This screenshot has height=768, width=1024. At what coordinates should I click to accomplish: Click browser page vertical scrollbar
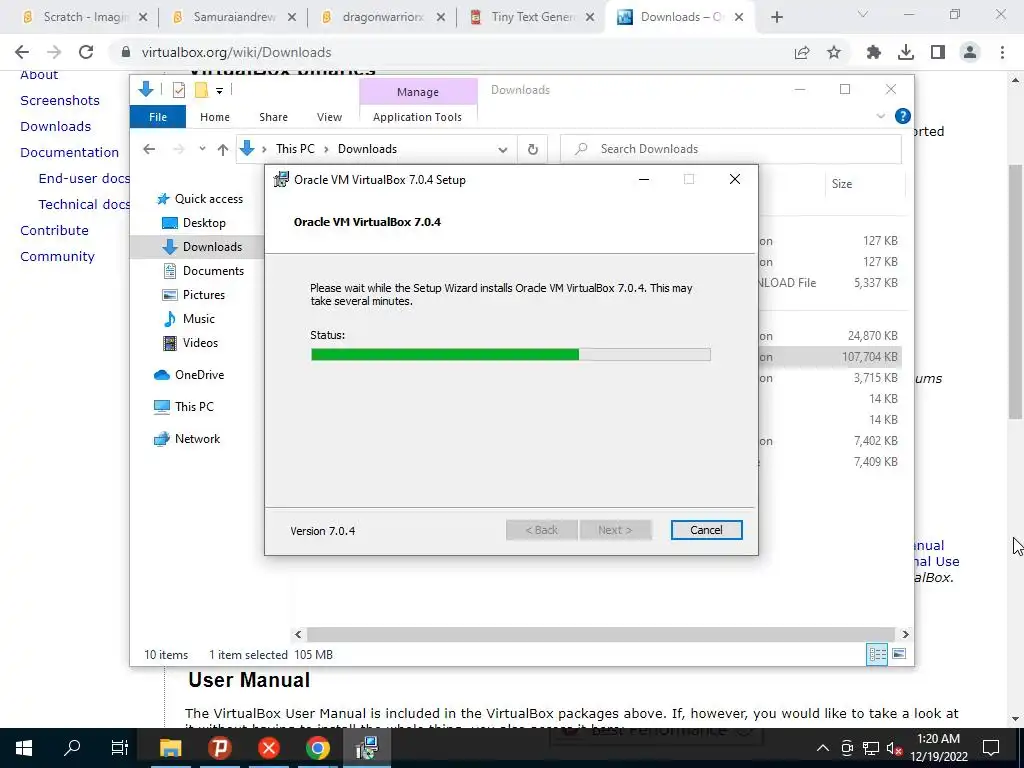(1015, 291)
